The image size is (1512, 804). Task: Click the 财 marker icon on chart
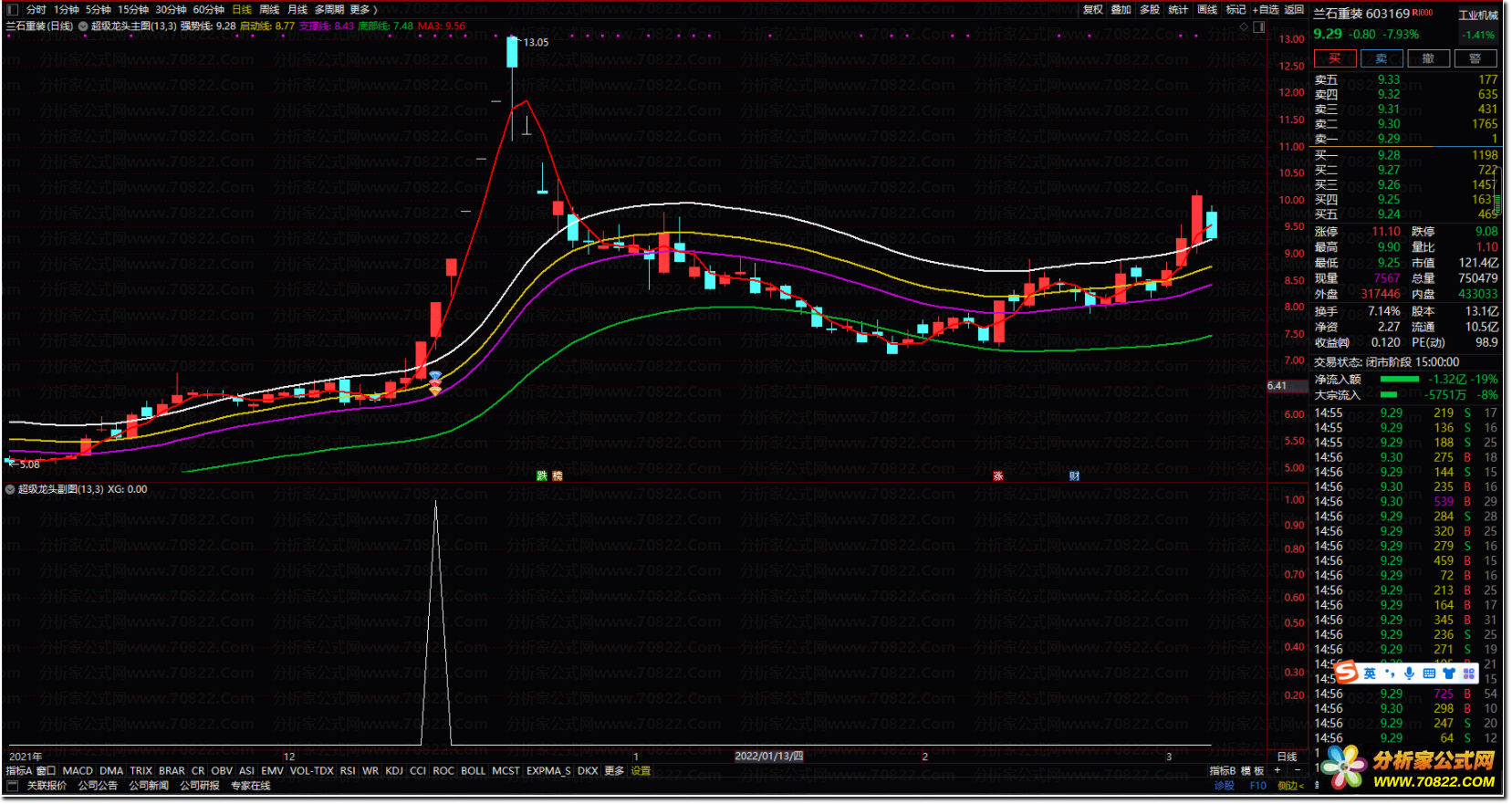tap(1075, 476)
